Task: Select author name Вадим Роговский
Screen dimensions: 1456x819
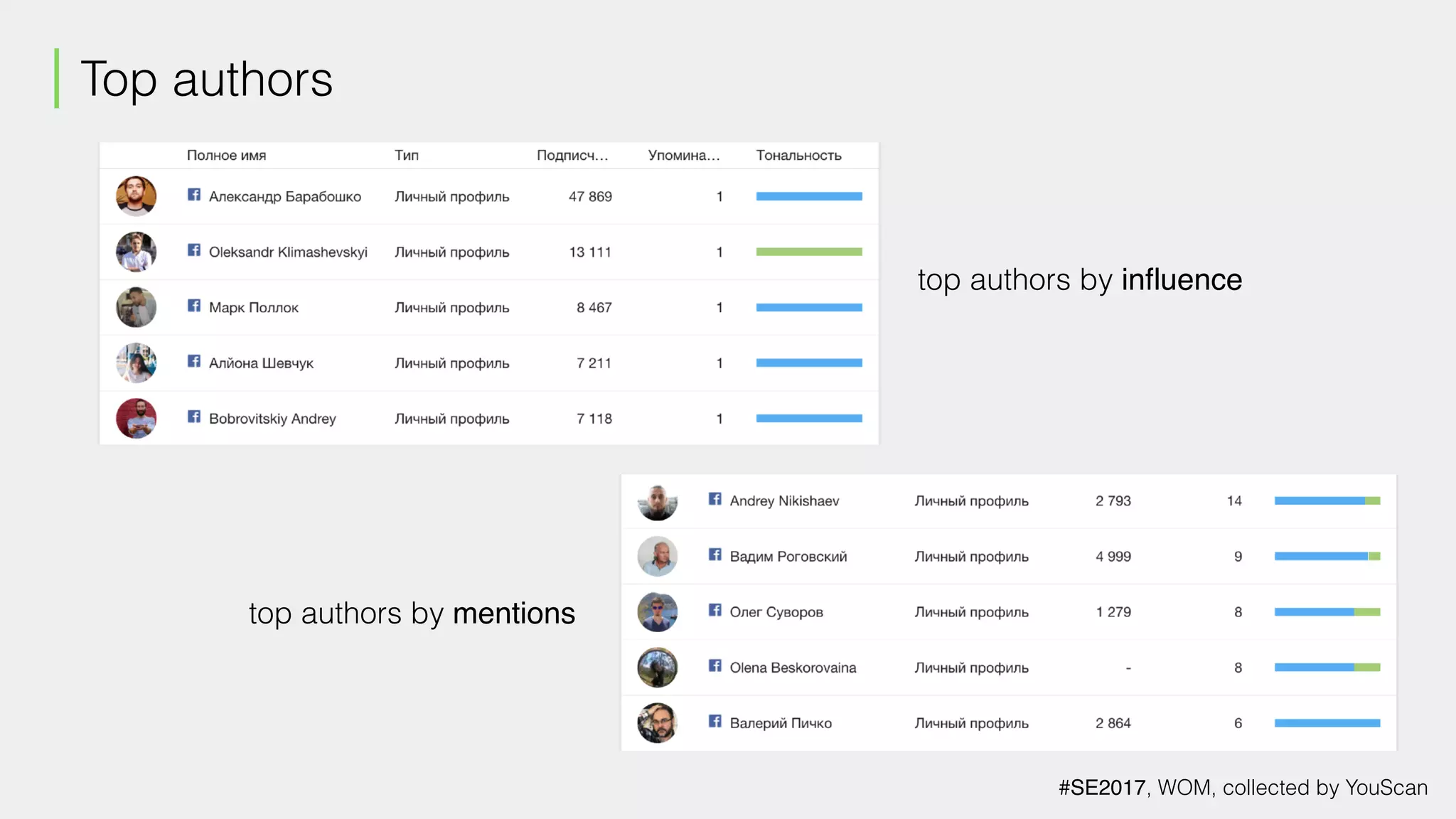Action: click(788, 557)
